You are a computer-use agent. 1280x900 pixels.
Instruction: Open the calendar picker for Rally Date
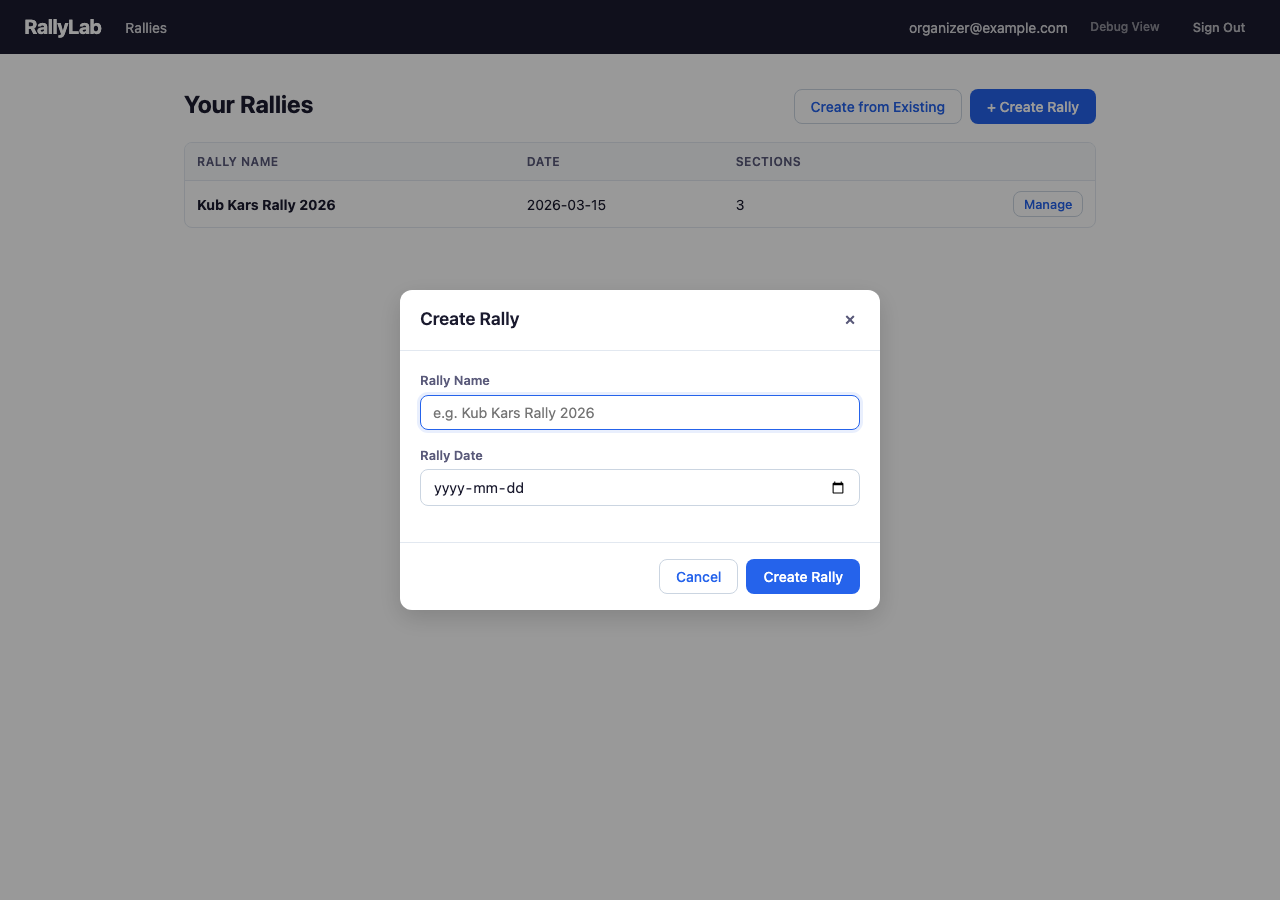837,487
